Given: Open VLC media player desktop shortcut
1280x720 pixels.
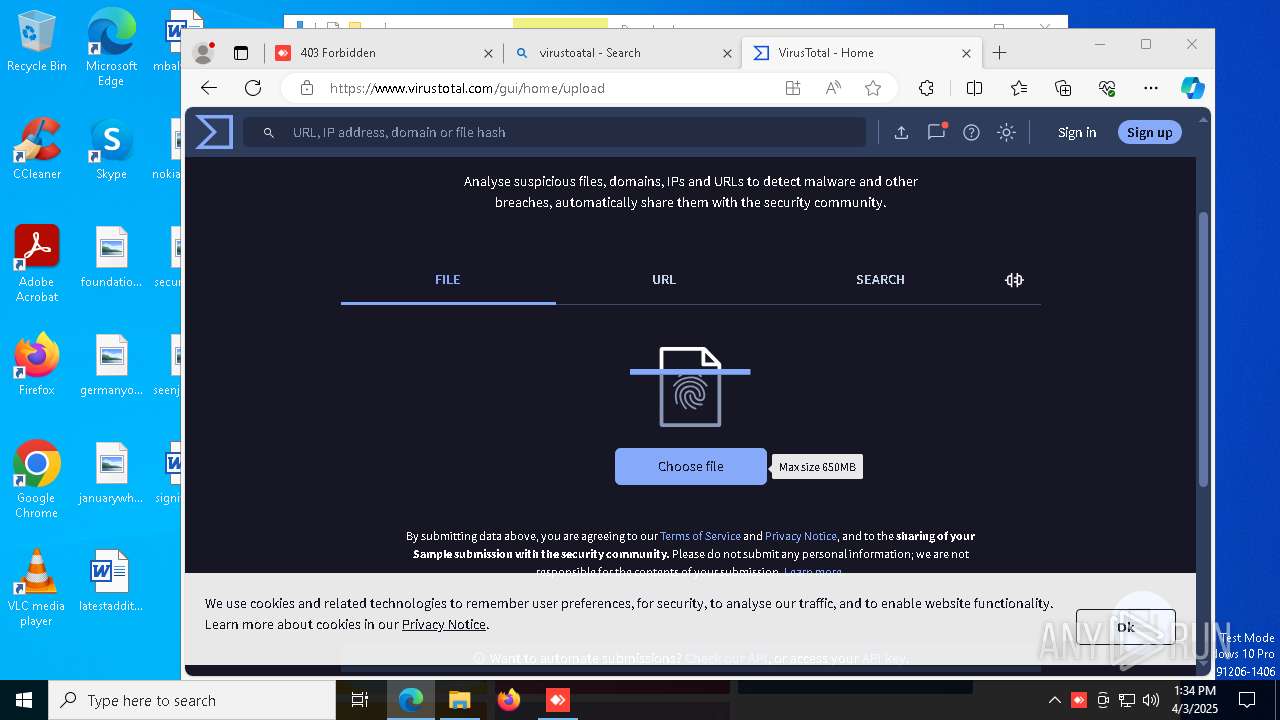Looking at the screenshot, I should pos(37,587).
